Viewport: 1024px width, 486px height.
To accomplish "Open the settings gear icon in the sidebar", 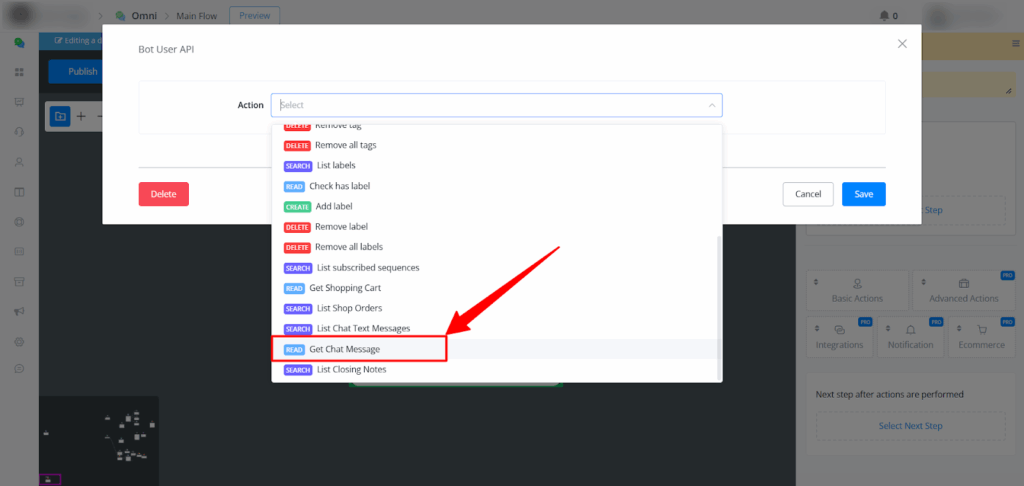I will click(19, 341).
